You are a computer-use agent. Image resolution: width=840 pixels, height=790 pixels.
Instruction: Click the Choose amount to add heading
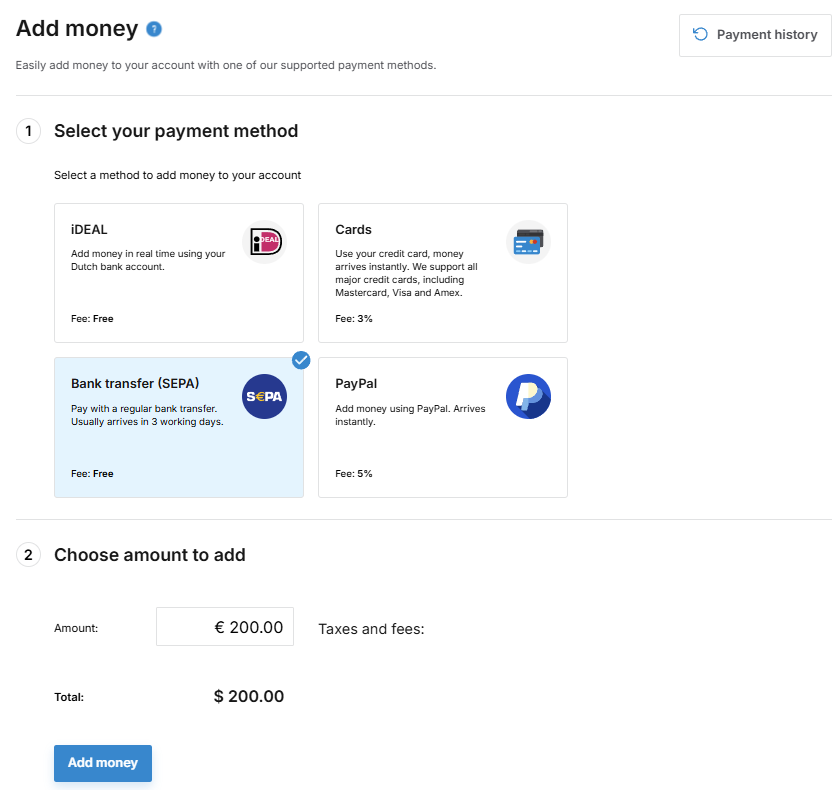150,555
